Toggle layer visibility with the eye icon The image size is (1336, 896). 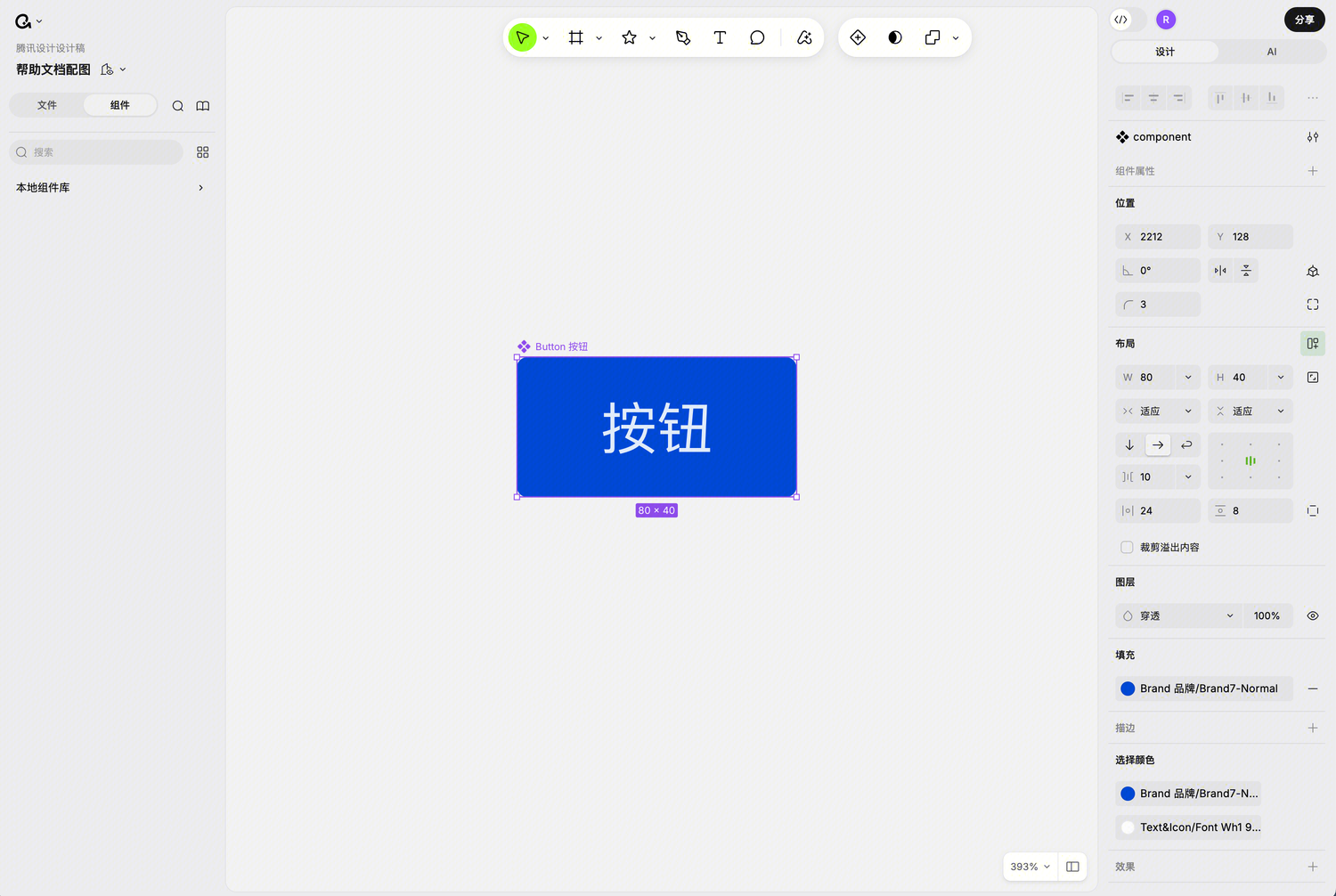(1312, 615)
